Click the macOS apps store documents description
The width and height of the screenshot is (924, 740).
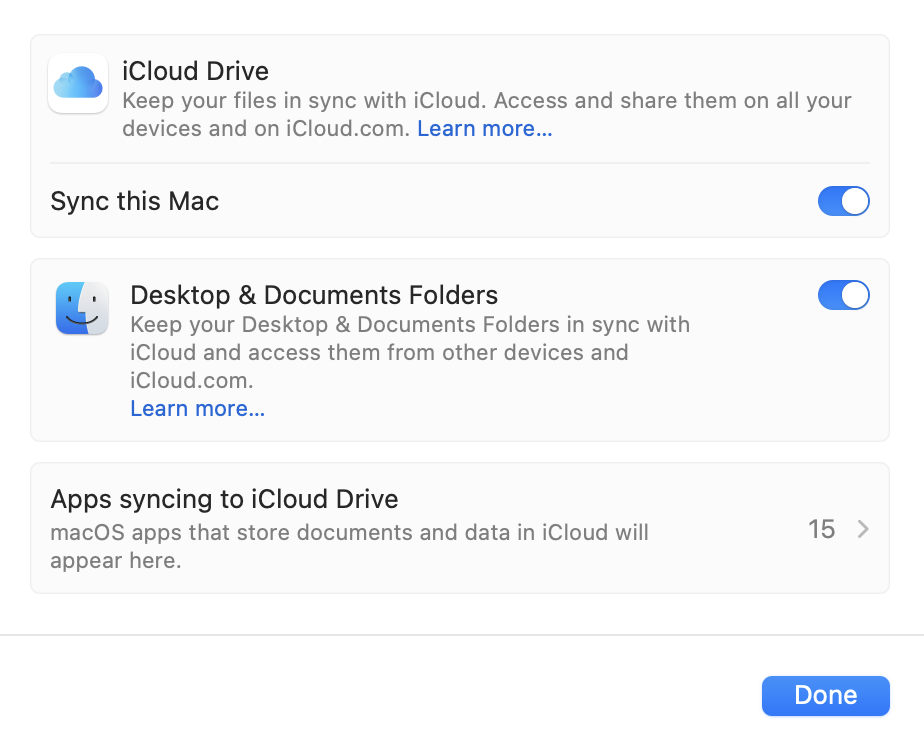click(x=349, y=533)
